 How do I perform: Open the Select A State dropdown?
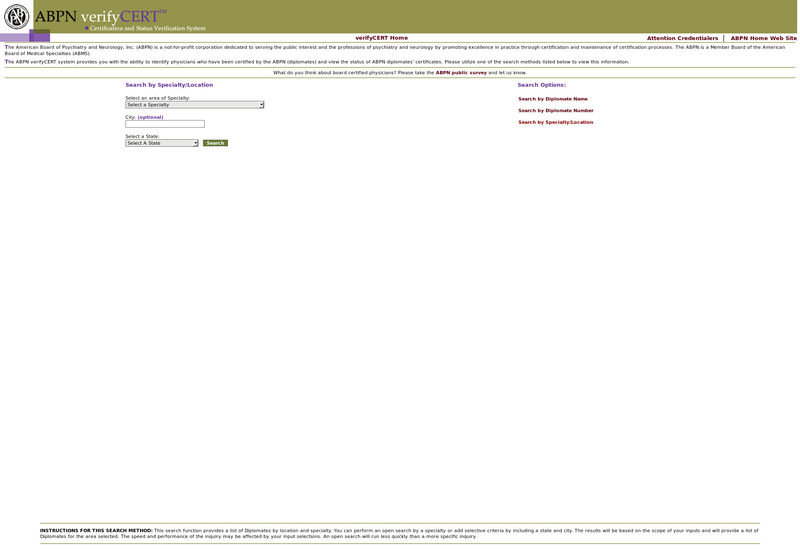pyautogui.click(x=162, y=143)
